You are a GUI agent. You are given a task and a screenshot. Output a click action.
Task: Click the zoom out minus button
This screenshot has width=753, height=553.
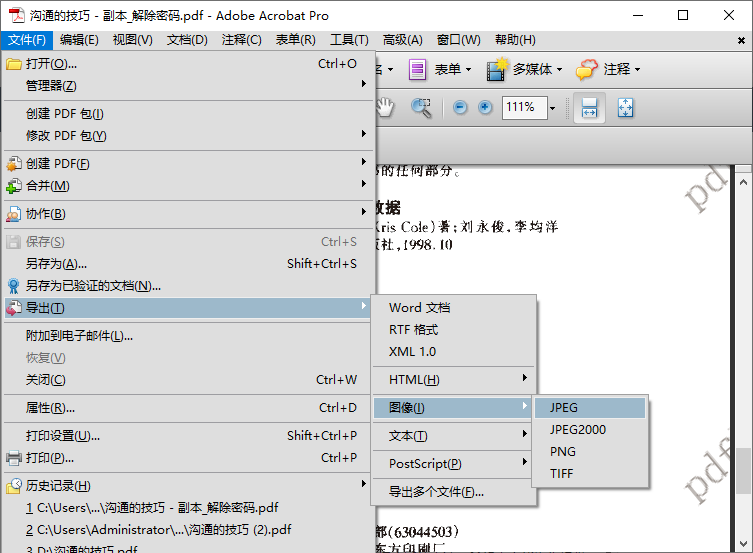pos(460,107)
